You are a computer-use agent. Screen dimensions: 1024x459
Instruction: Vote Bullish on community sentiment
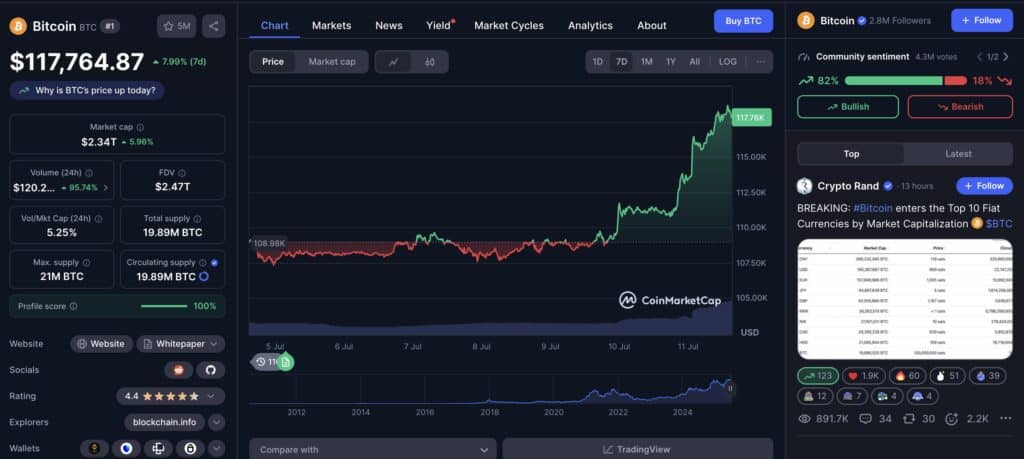click(x=848, y=106)
